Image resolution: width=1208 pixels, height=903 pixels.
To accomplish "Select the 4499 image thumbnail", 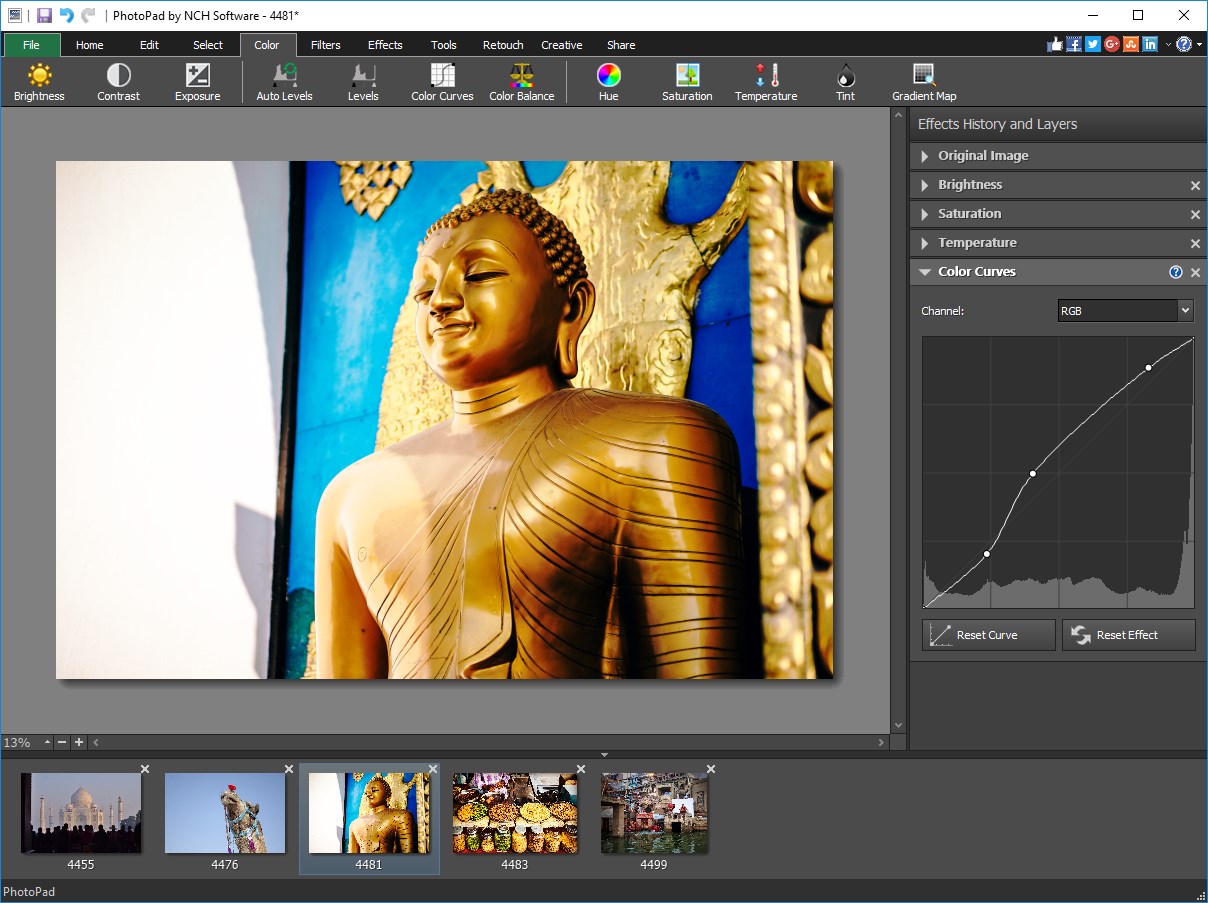I will click(x=653, y=813).
